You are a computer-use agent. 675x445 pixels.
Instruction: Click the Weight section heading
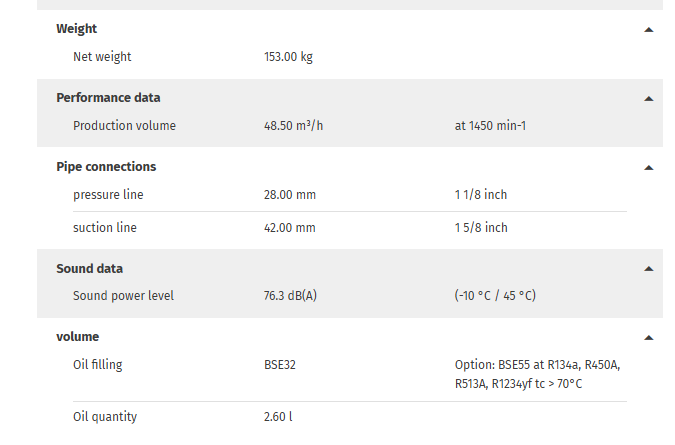[77, 29]
